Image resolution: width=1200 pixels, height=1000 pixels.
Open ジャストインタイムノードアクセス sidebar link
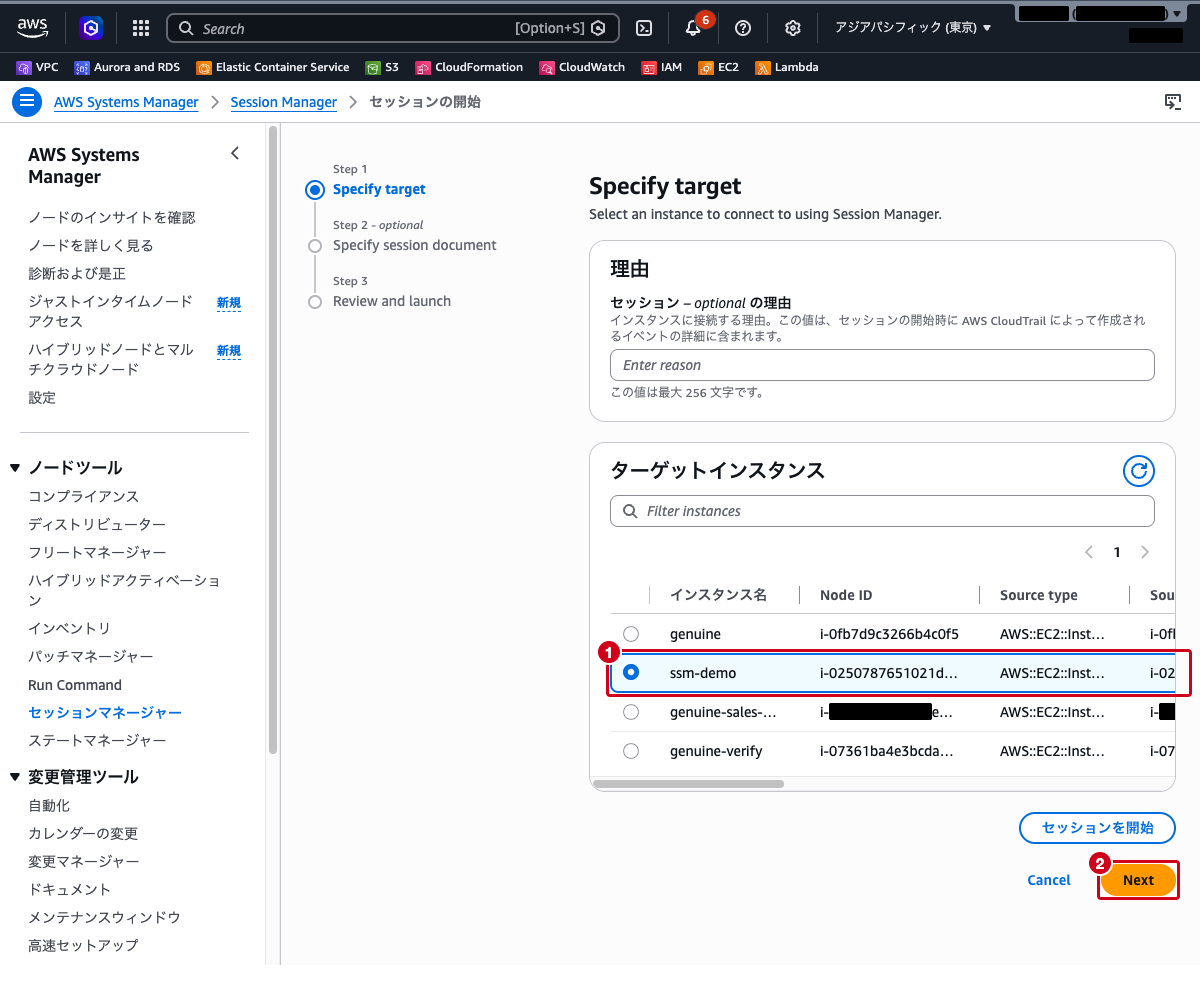[111, 311]
